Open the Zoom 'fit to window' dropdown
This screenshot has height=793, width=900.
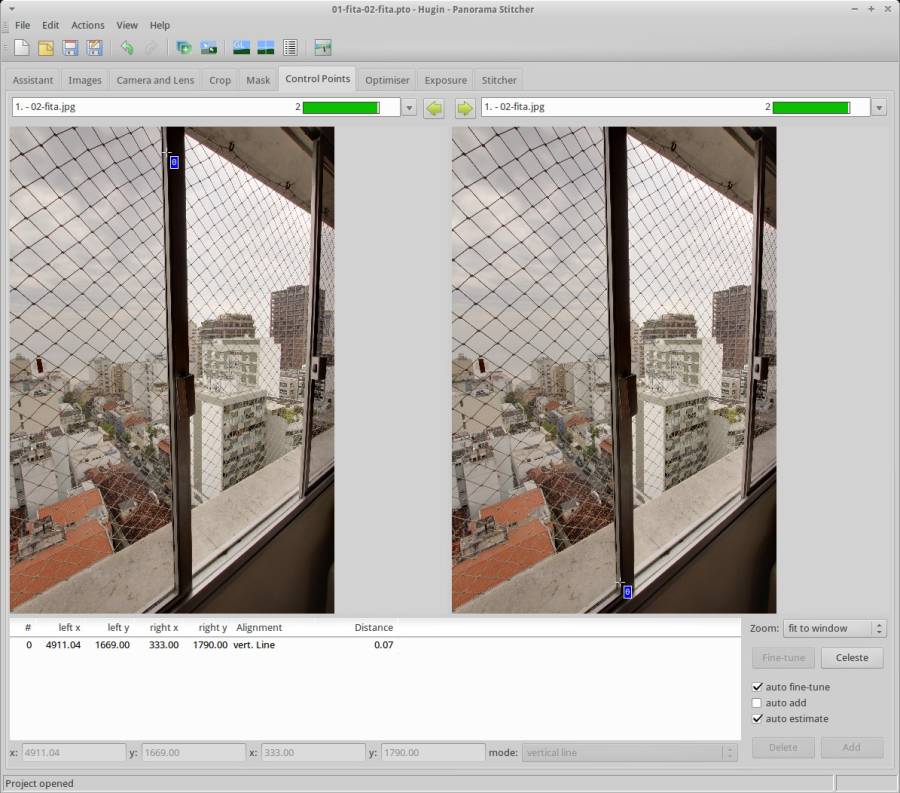click(x=834, y=628)
